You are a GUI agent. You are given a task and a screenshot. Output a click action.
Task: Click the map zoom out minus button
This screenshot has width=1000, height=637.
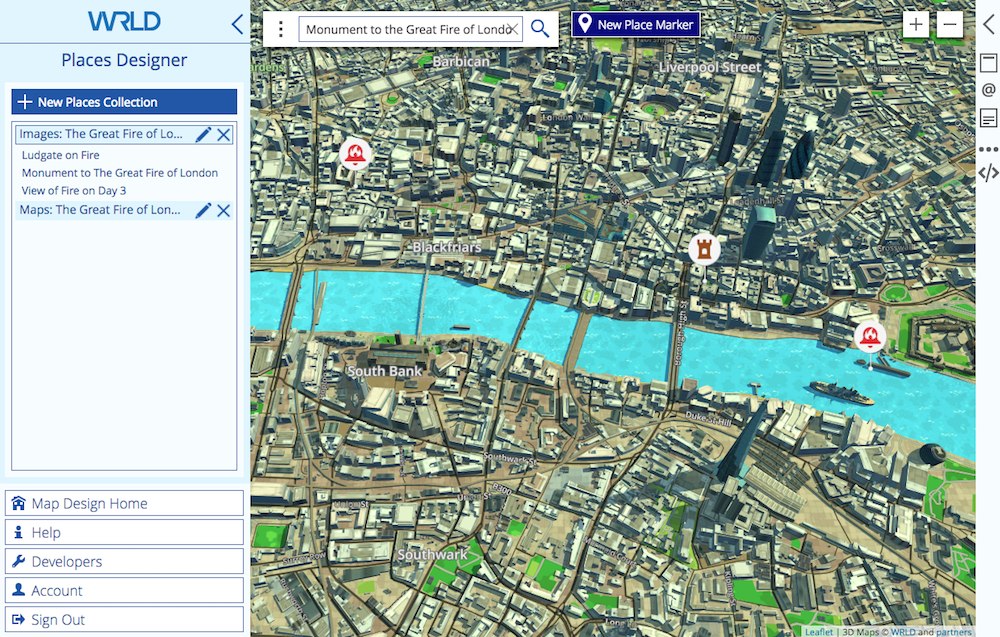pyautogui.click(x=950, y=25)
